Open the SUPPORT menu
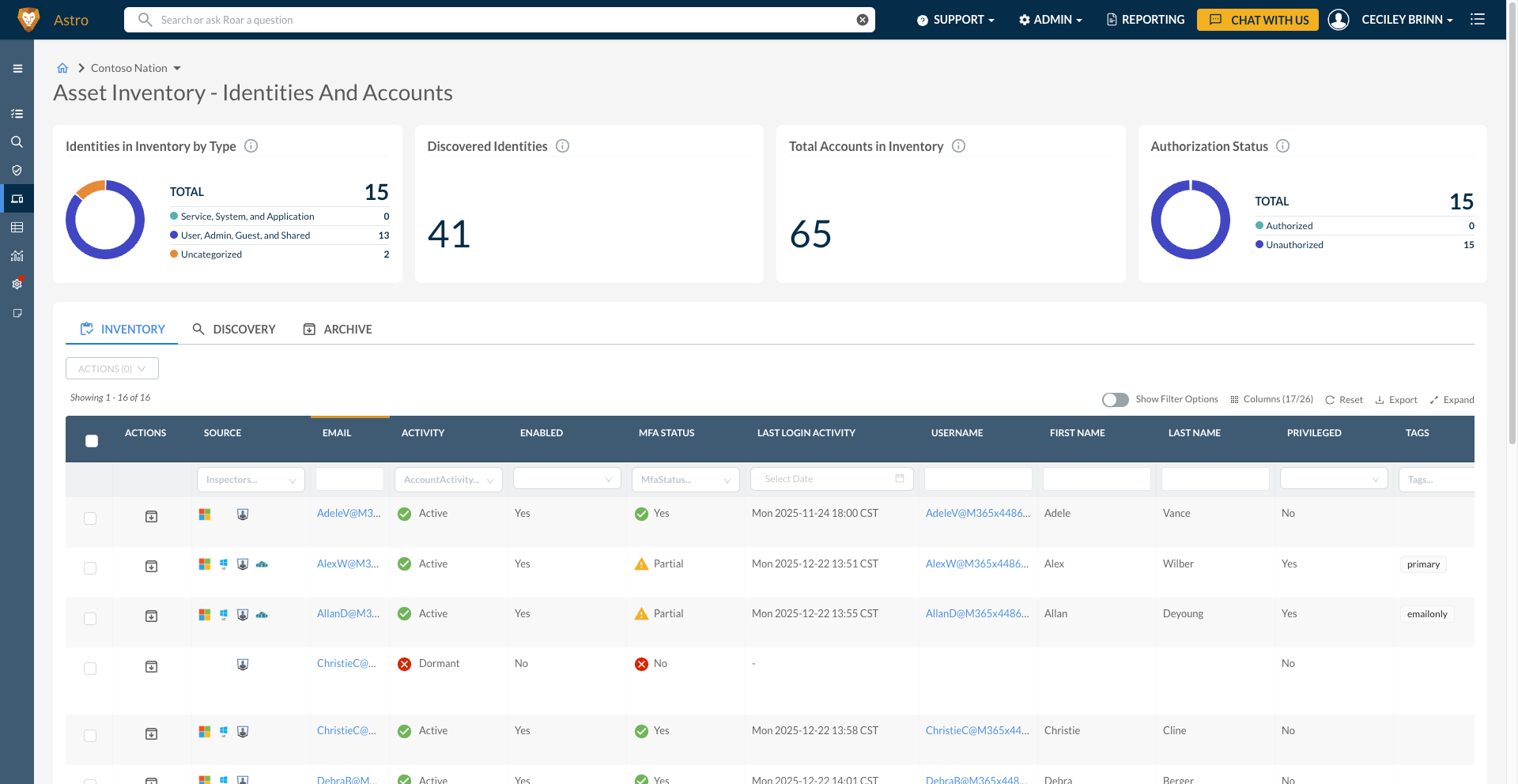This screenshot has width=1518, height=784. click(955, 20)
